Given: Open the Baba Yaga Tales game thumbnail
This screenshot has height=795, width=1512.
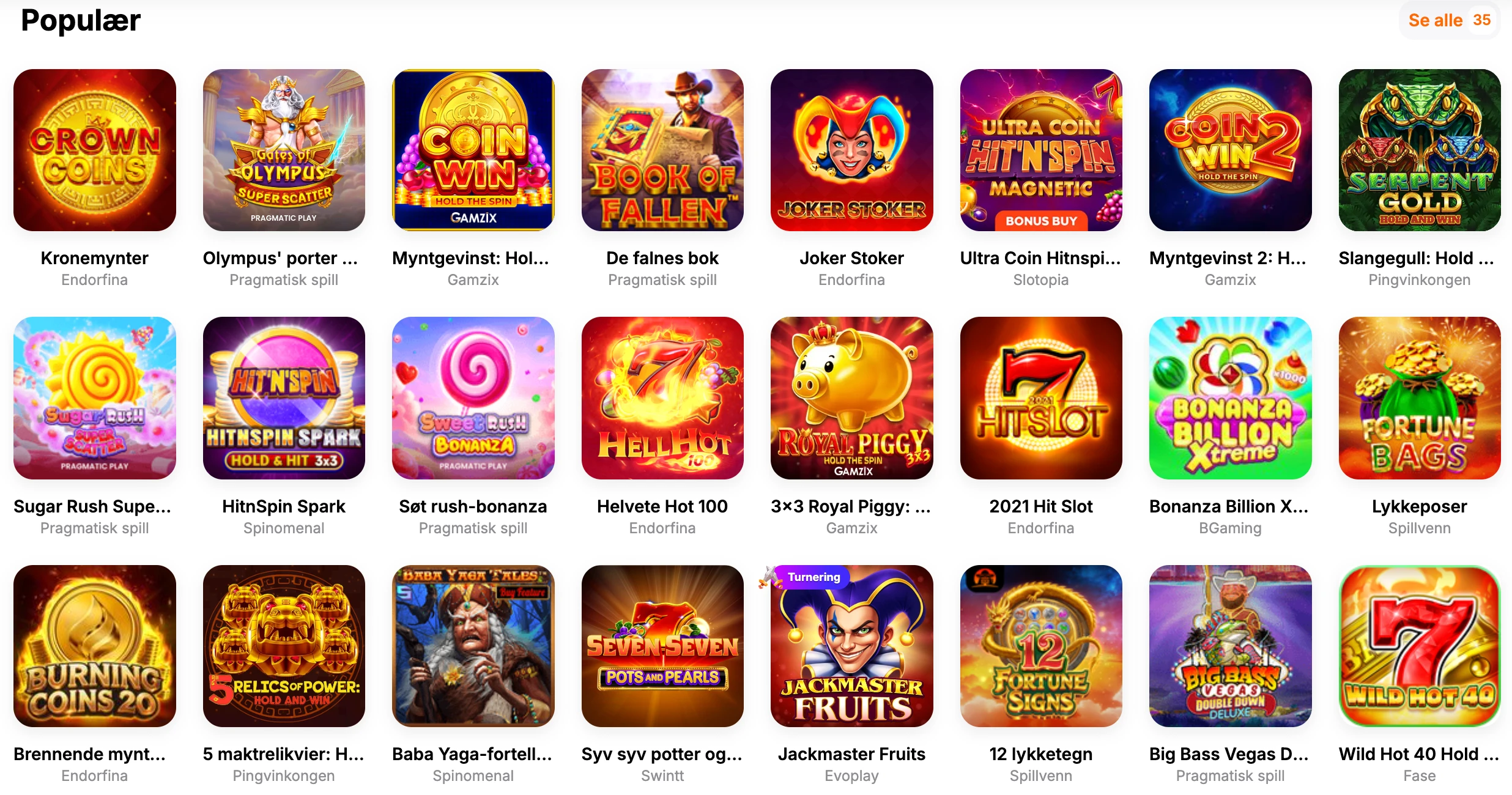Looking at the screenshot, I should [473, 646].
